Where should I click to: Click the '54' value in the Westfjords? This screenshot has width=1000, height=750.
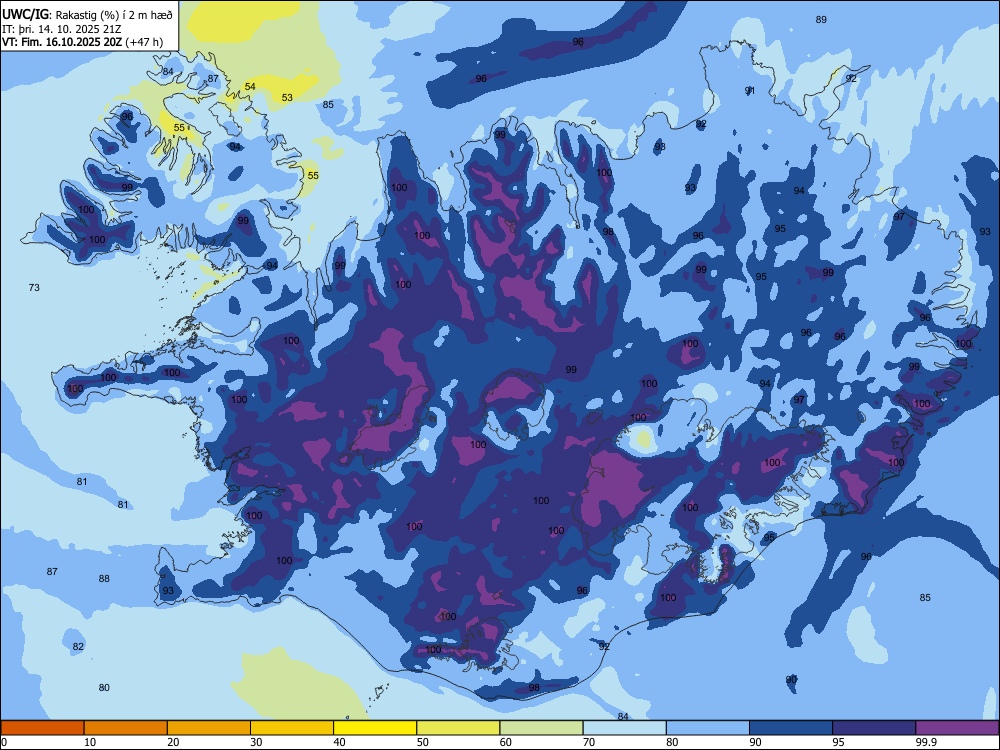[250, 87]
